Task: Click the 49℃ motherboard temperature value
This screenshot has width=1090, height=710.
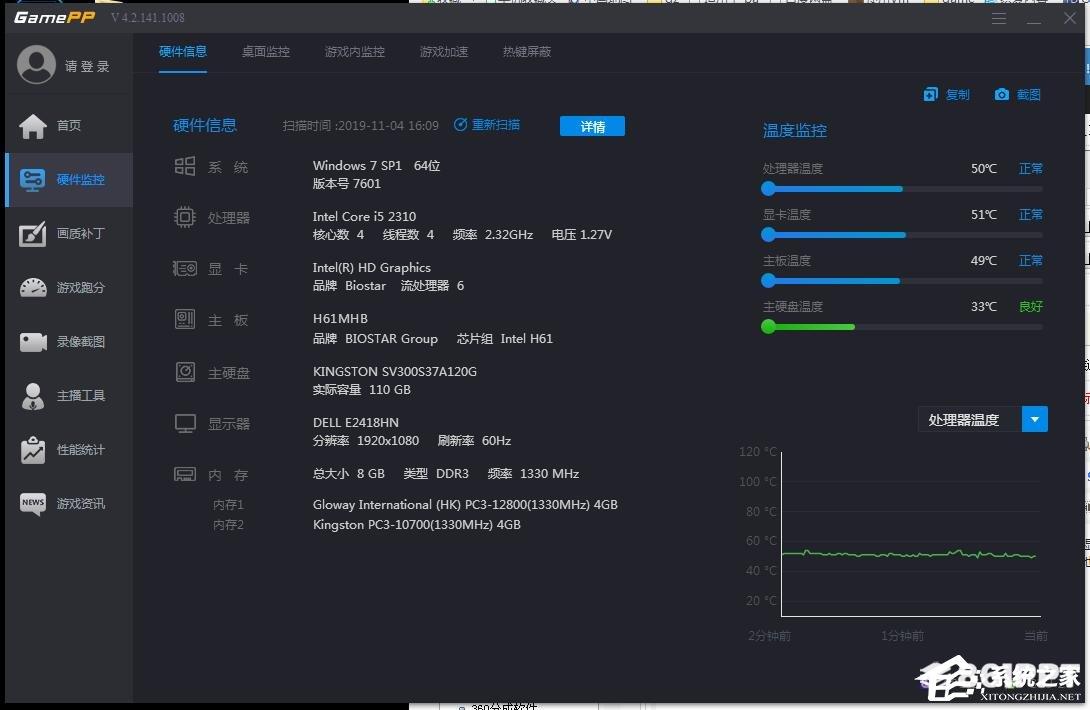Action: [x=984, y=260]
